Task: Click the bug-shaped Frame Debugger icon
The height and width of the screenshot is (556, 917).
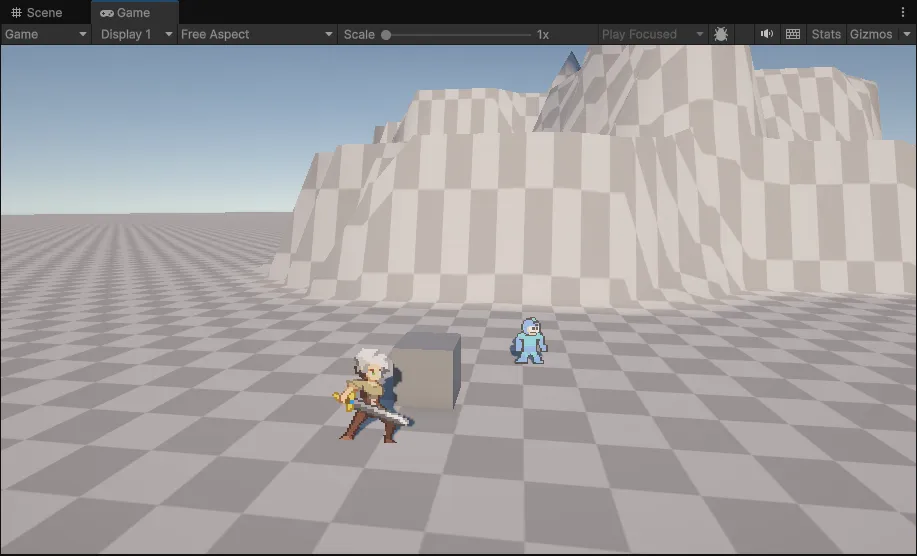Action: (721, 34)
